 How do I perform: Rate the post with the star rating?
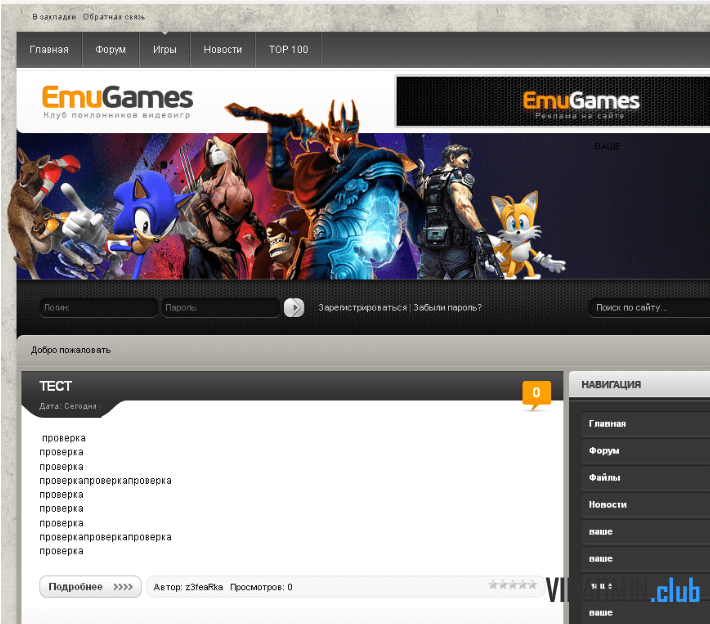click(x=513, y=585)
